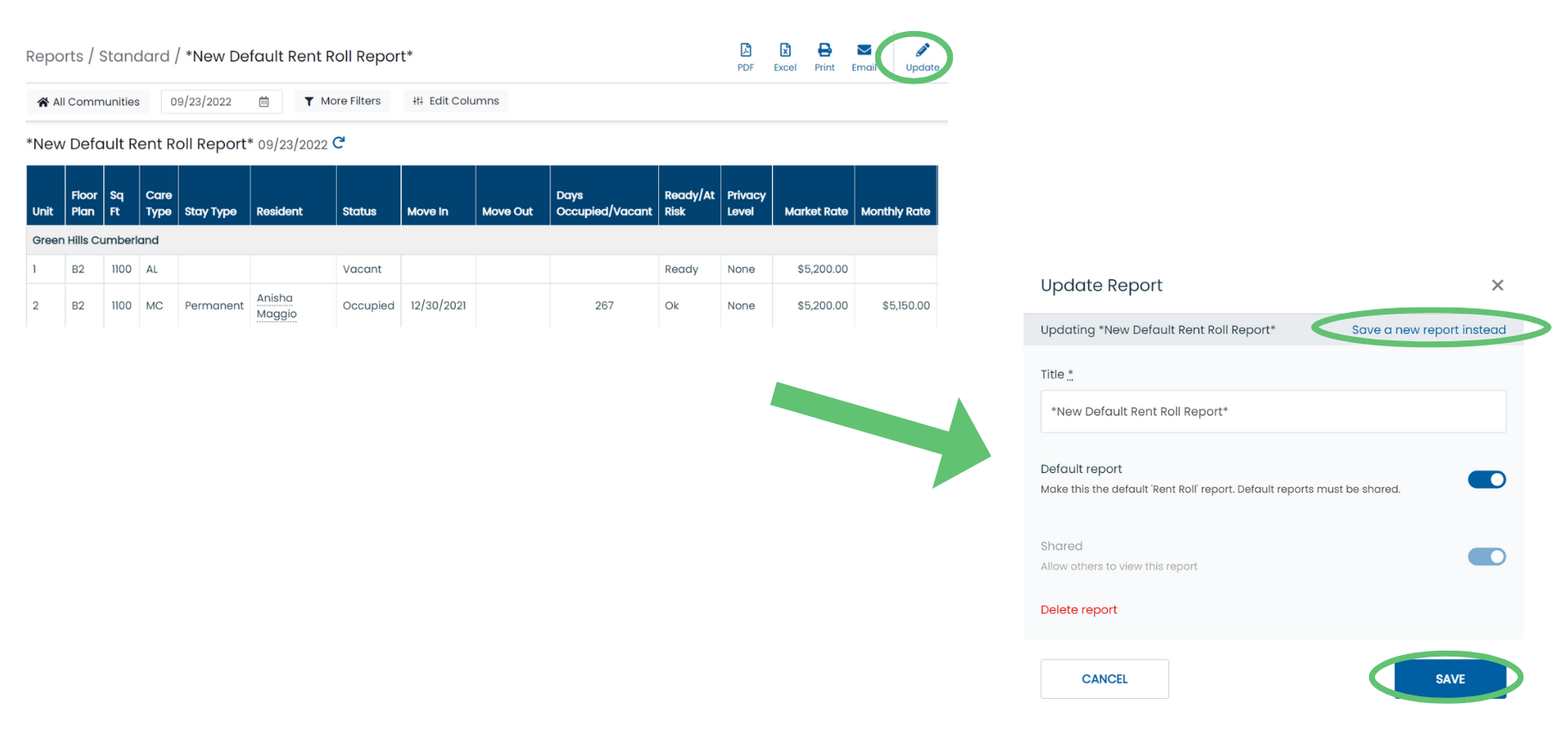This screenshot has width=1568, height=748.
Task: Click the CANCEL button
Action: (x=1104, y=679)
